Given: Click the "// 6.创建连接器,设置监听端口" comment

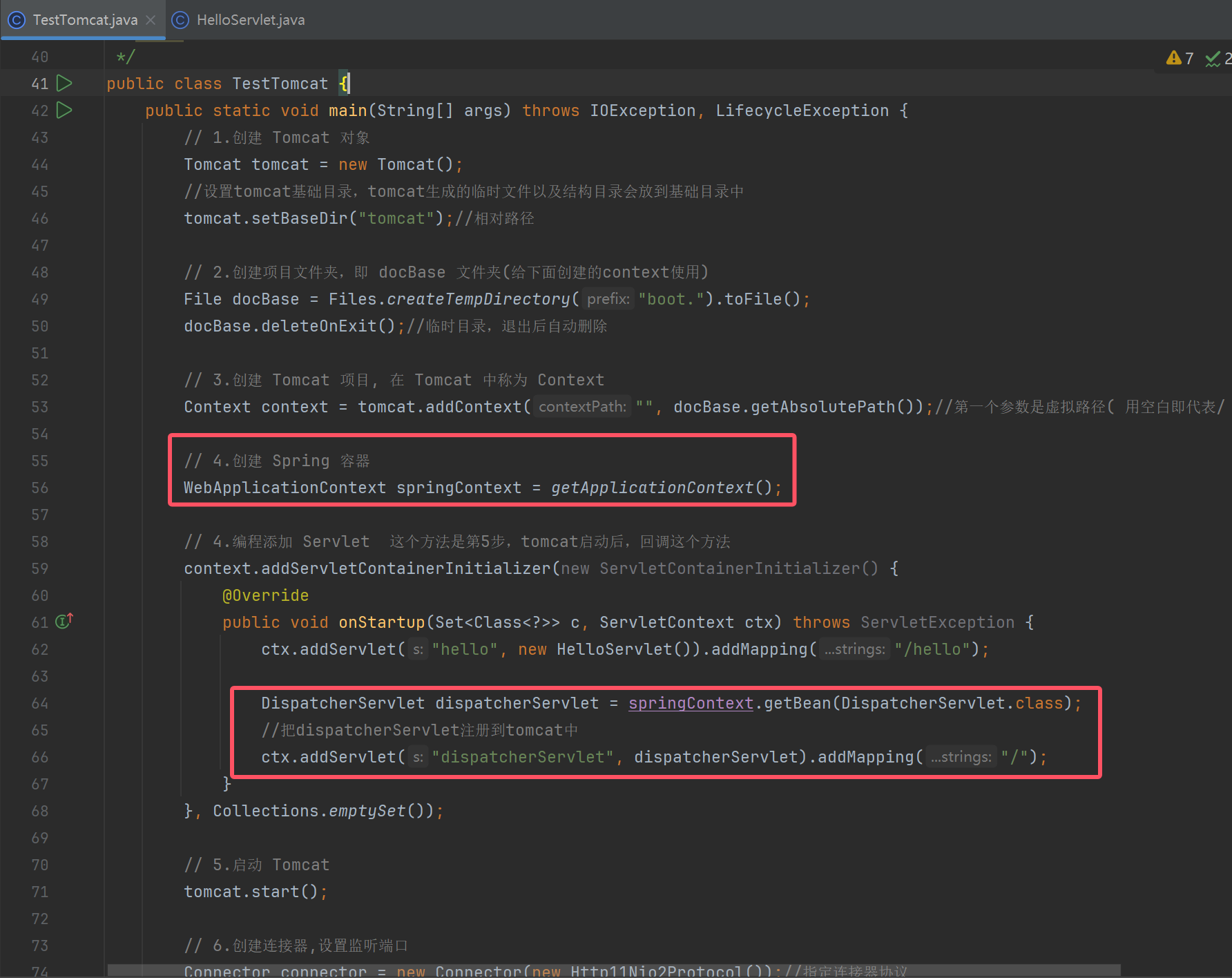Looking at the screenshot, I should coord(296,946).
